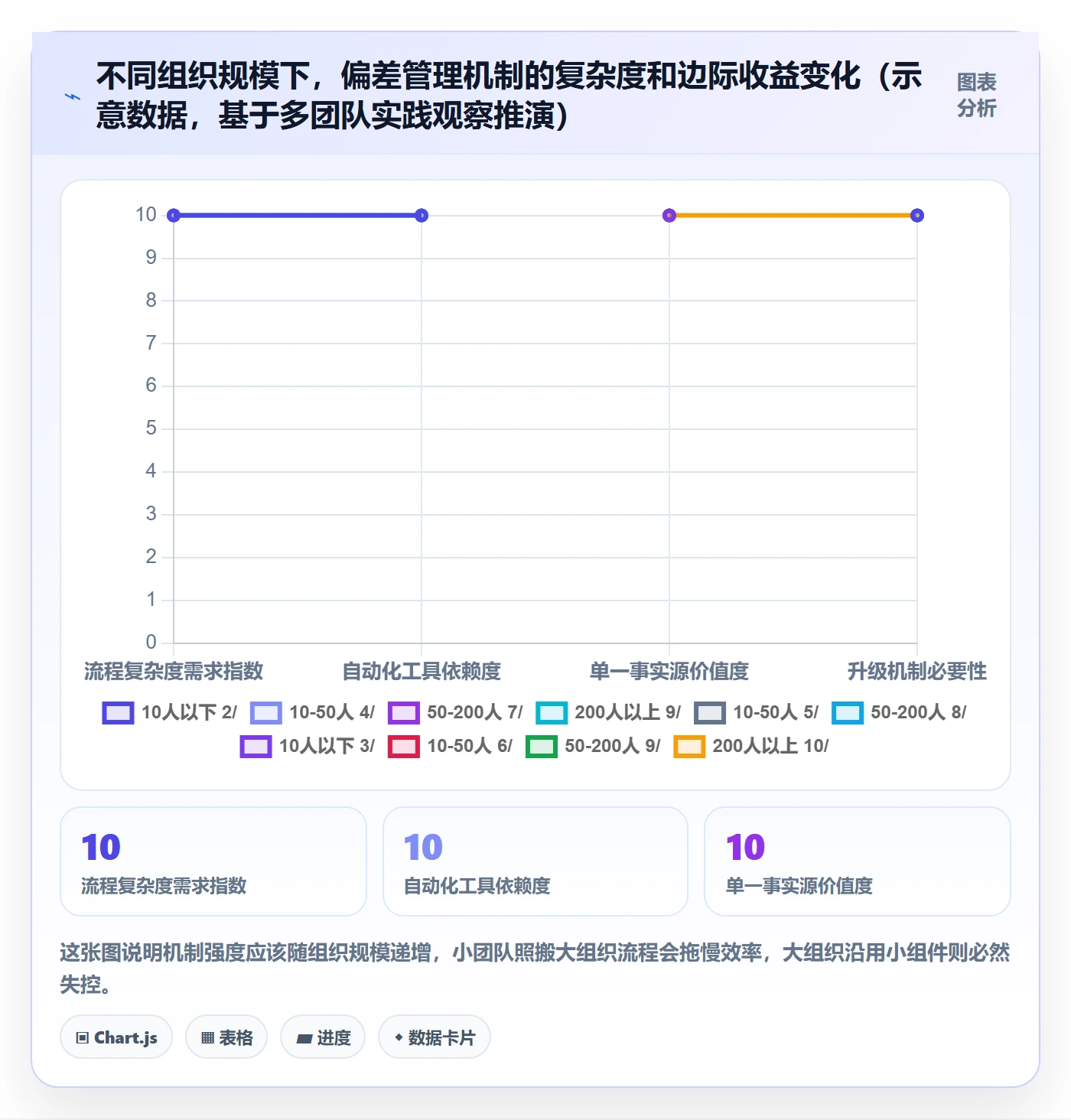Open the 单一事实源价值度 stat card

coord(858,861)
